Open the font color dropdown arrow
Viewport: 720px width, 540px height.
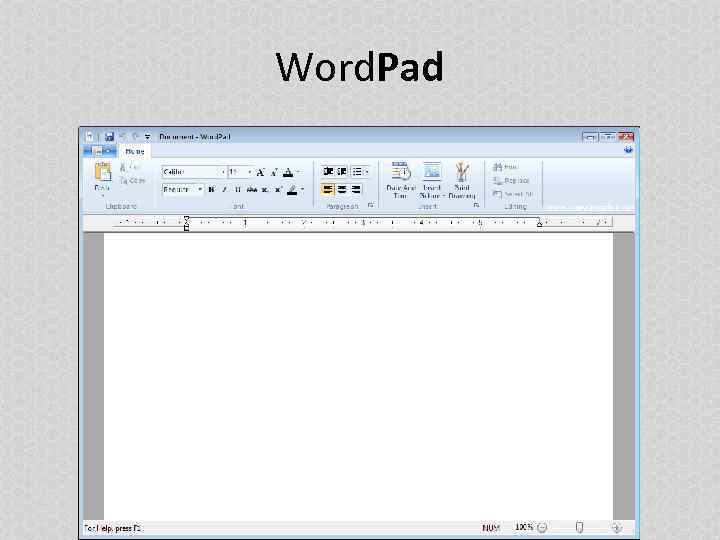pyautogui.click(x=298, y=172)
